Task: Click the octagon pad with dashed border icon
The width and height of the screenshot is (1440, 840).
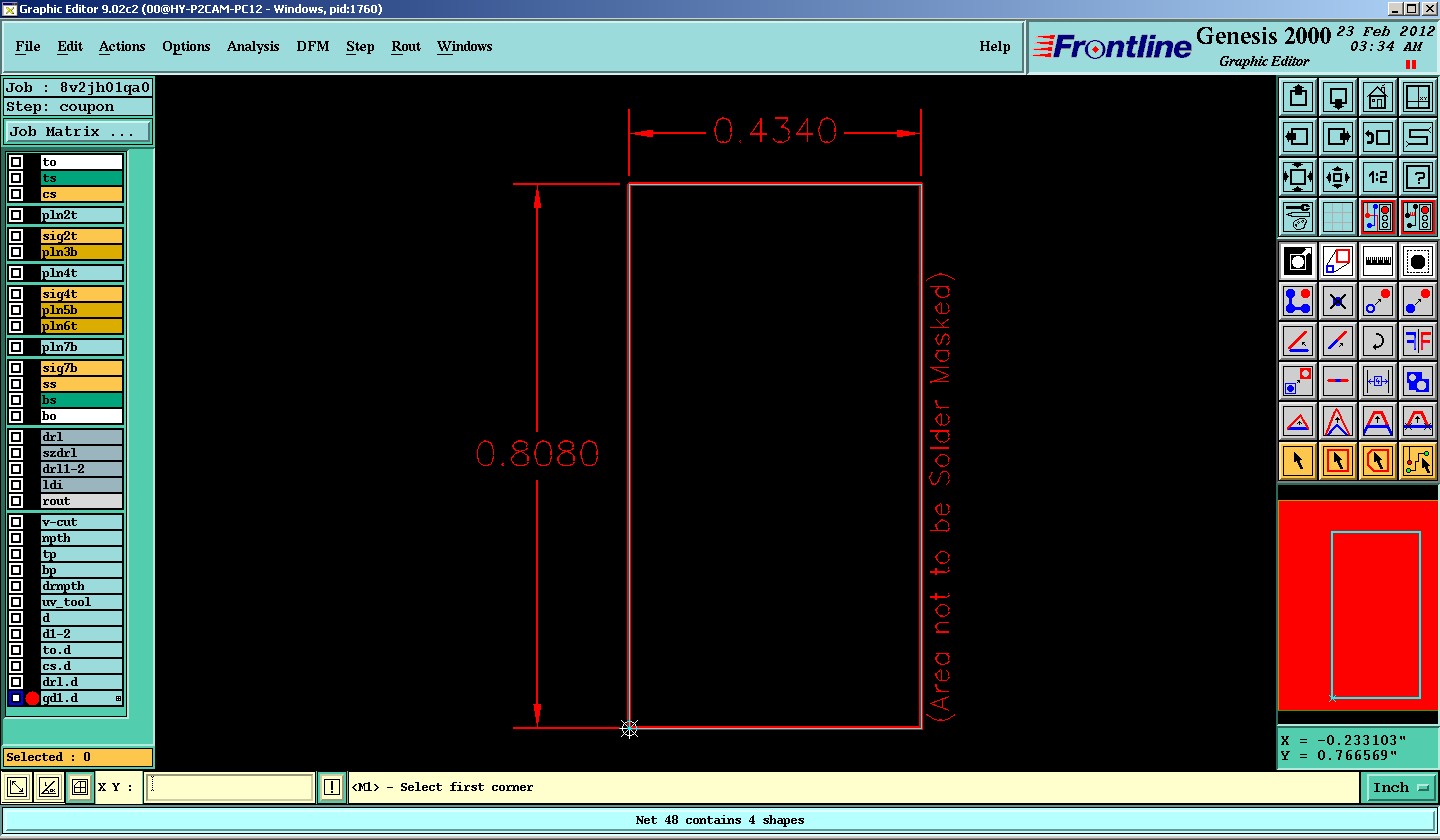Action: tap(1418, 261)
